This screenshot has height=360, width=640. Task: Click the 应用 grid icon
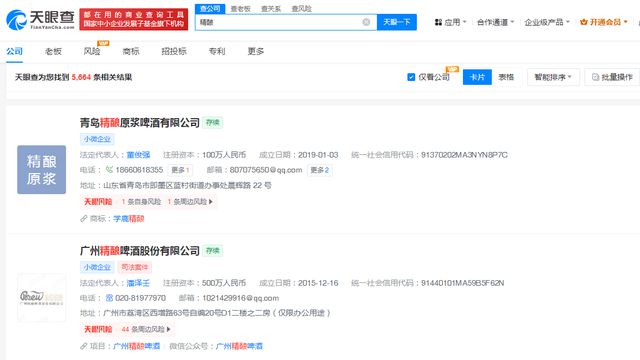point(438,22)
